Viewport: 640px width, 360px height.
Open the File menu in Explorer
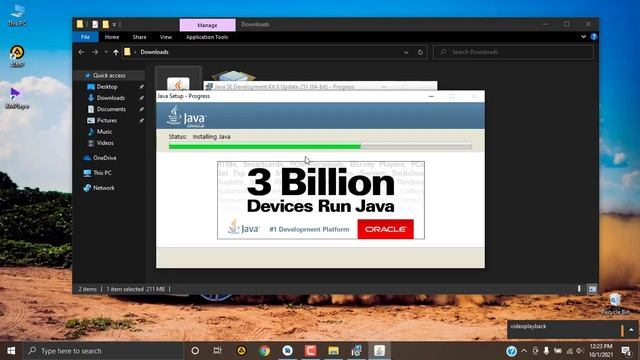click(x=85, y=37)
